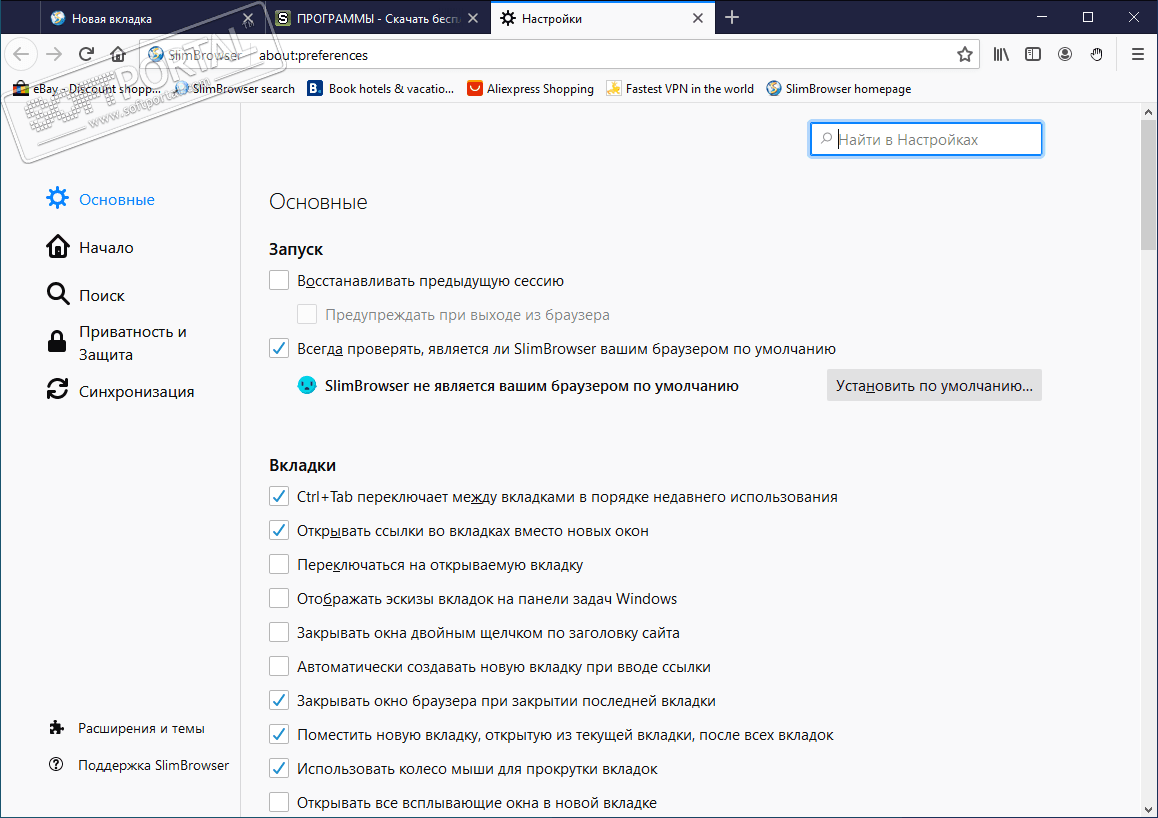The width and height of the screenshot is (1158, 818).
Task: Go back with the Back arrow button
Action: 21,54
